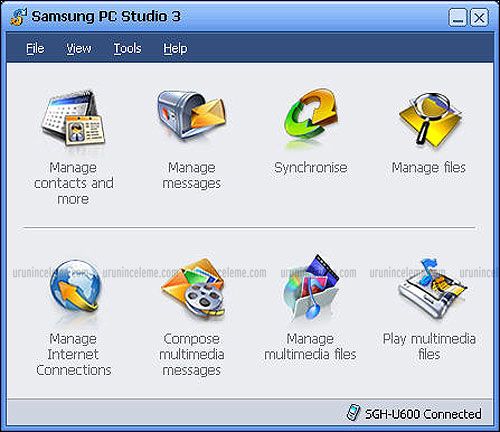Image resolution: width=500 pixels, height=432 pixels.
Task: Open the Manage multimedia files icon
Action: [x=311, y=287]
